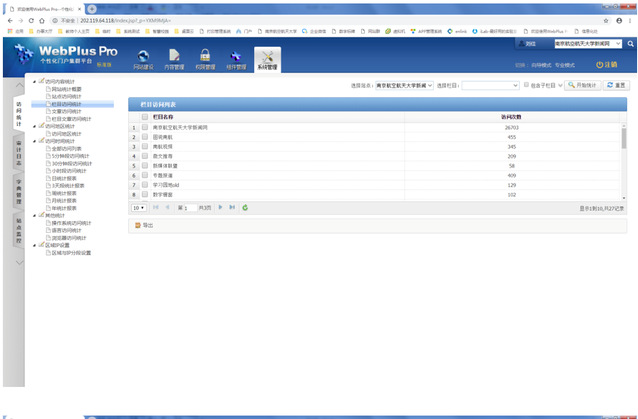Viewport: 638px width, 419px height.
Task: Check the box for row 5
Action: [144, 166]
